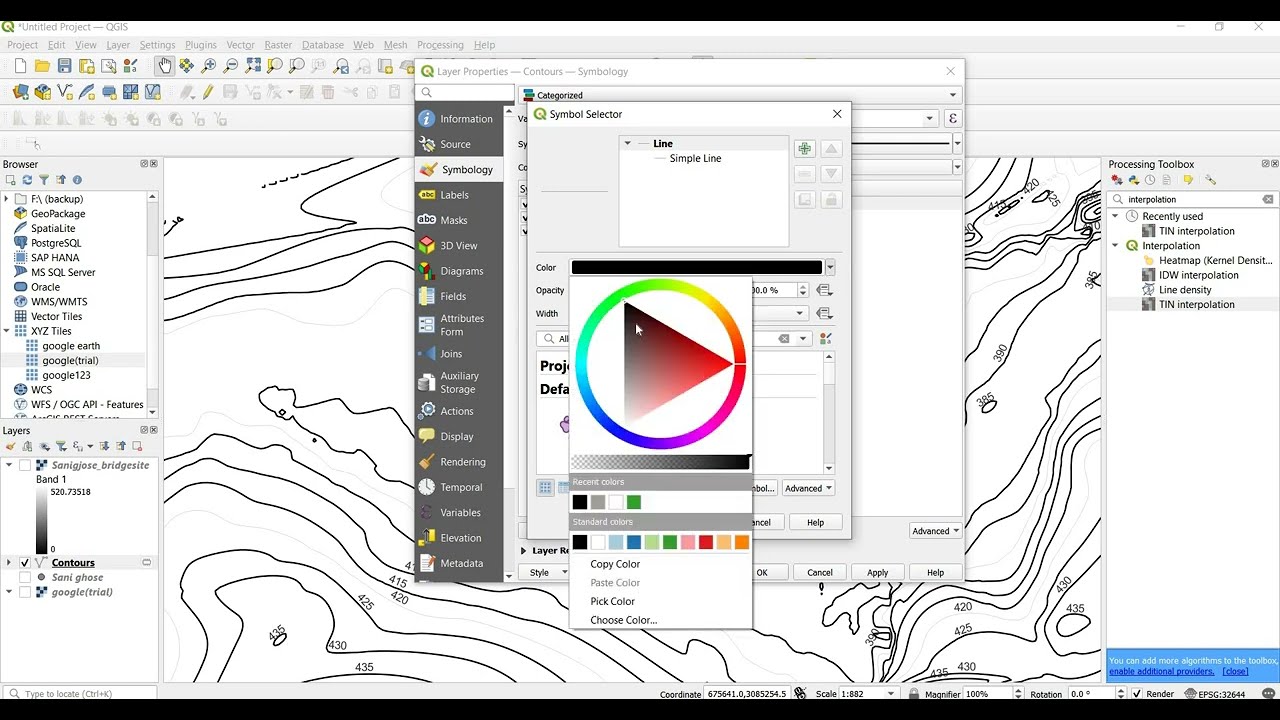Open Advanced dropdown in Symbol Selector
This screenshot has width=1280, height=720.
(x=808, y=489)
